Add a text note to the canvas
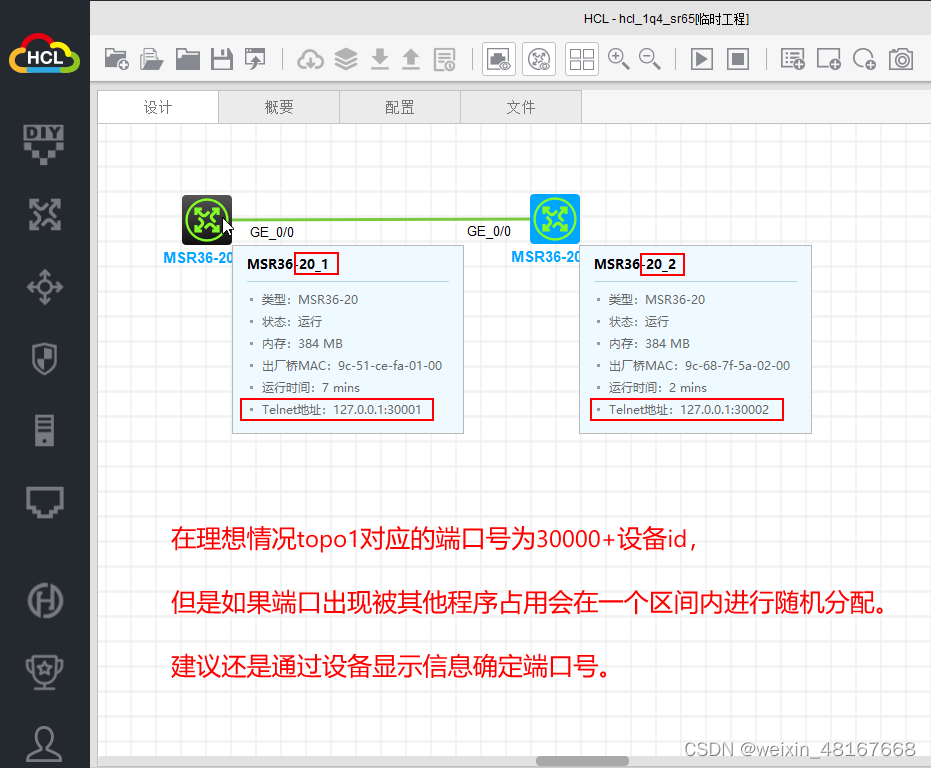 click(x=793, y=59)
